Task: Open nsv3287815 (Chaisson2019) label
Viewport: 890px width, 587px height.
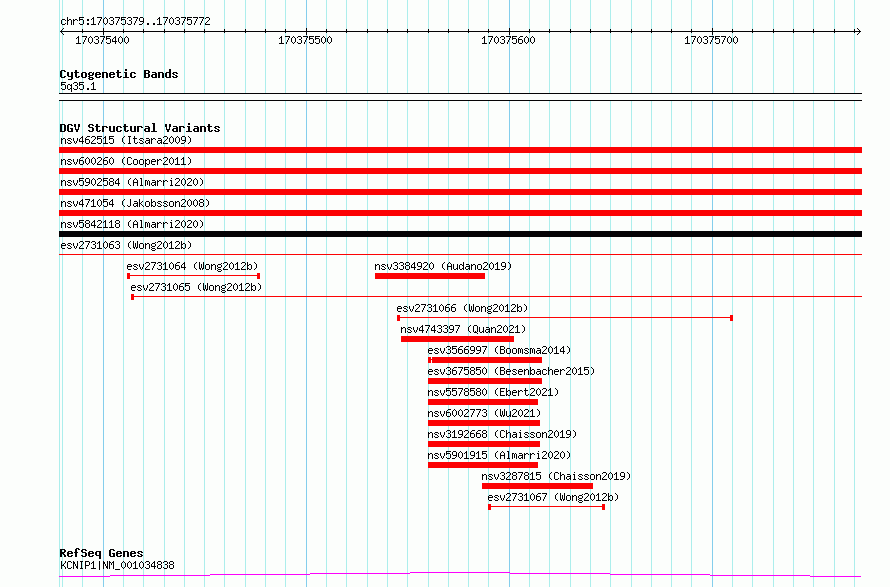Action: coord(556,476)
